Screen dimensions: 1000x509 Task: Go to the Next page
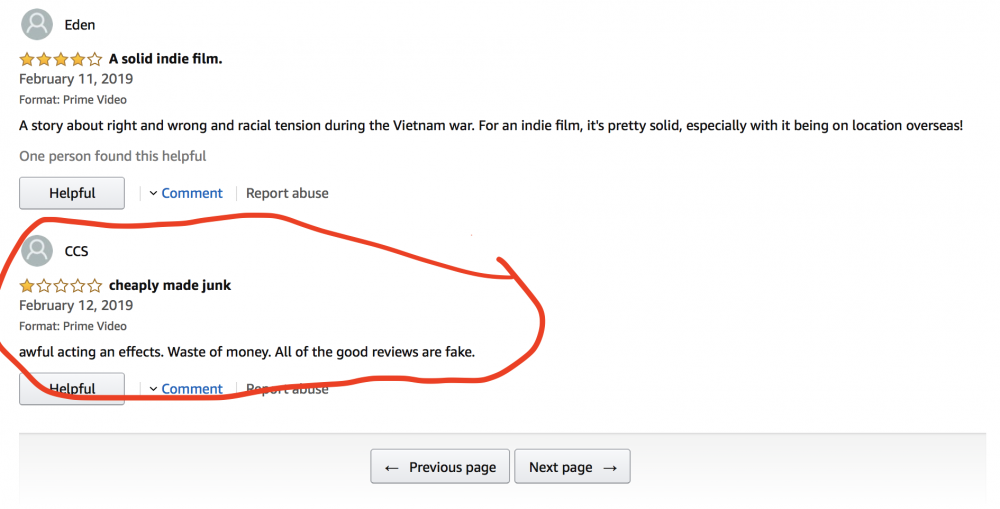572,467
